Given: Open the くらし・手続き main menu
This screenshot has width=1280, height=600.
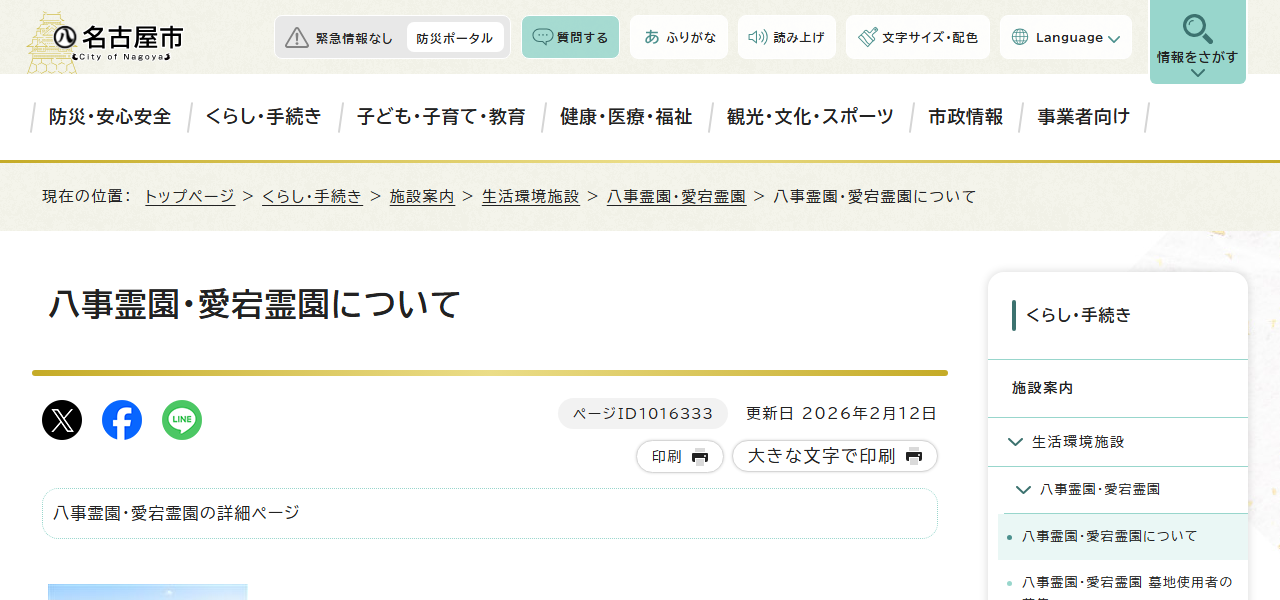Looking at the screenshot, I should (x=264, y=117).
